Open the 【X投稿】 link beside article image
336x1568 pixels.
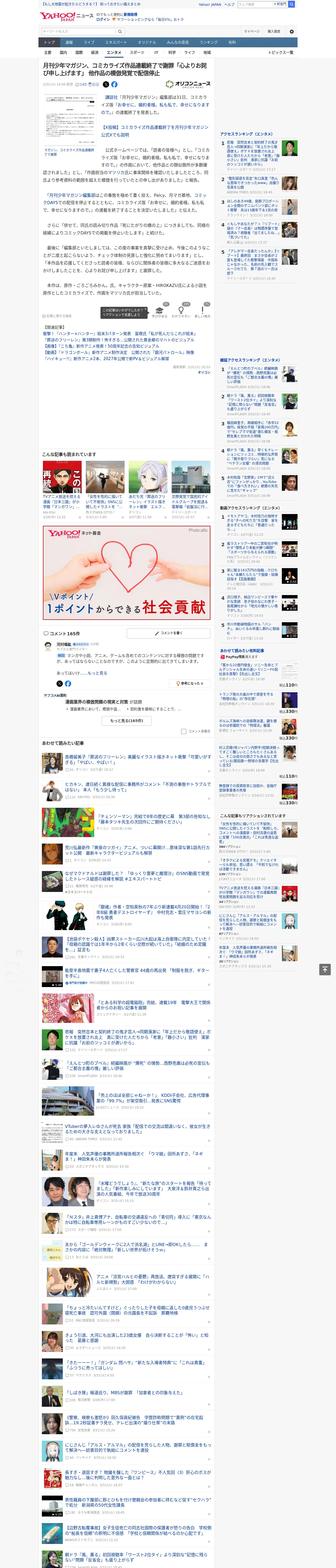coord(155,131)
